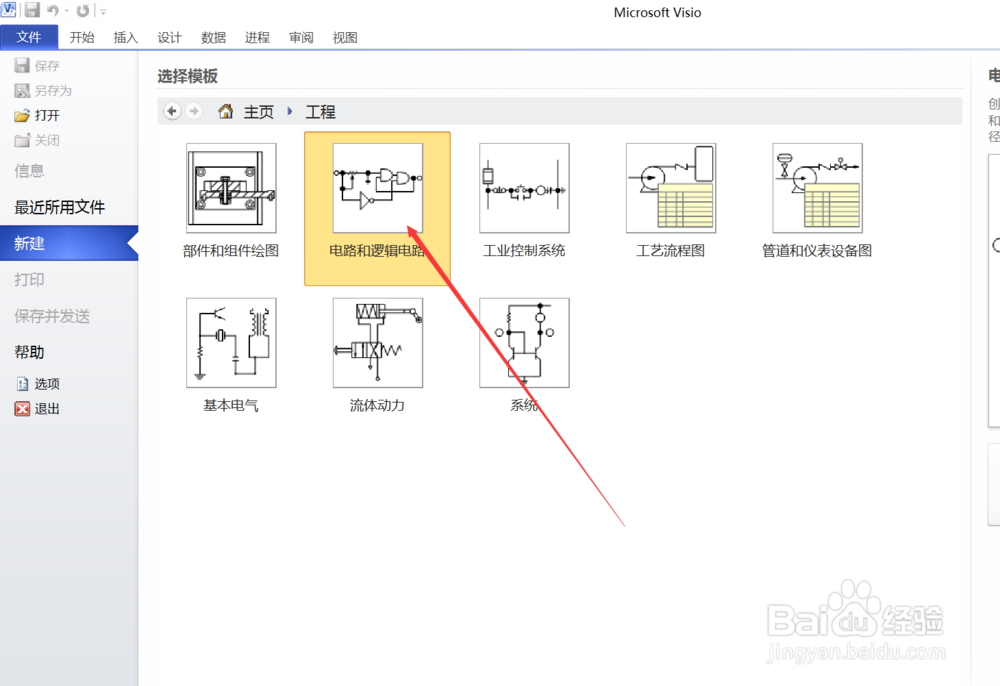Select 最近所用文件 in the sidebar
Viewport: 1000px width, 686px height.
[x=59, y=207]
